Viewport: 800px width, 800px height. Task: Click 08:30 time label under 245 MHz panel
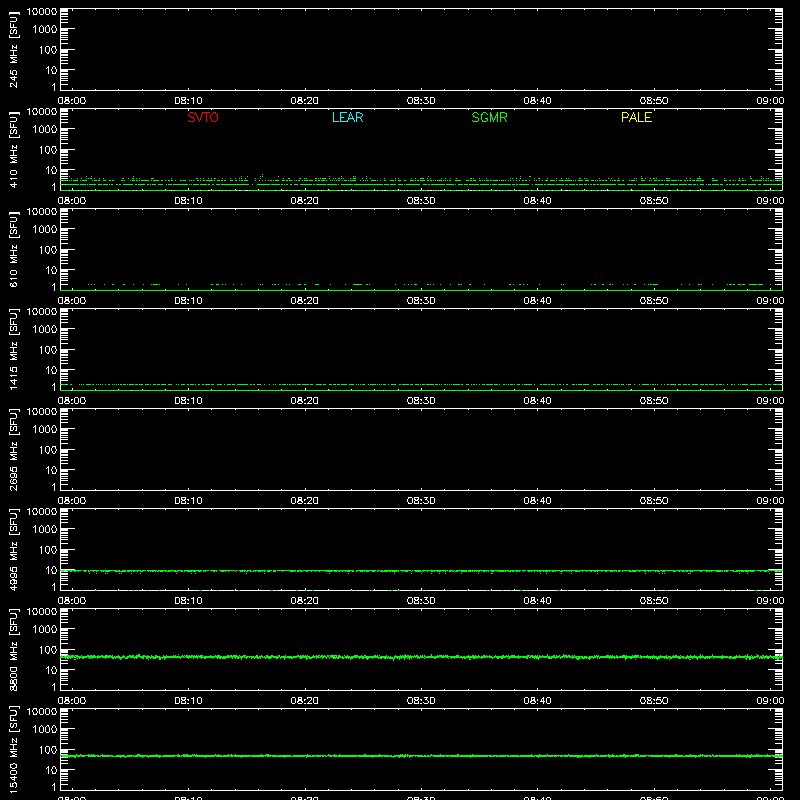click(421, 101)
